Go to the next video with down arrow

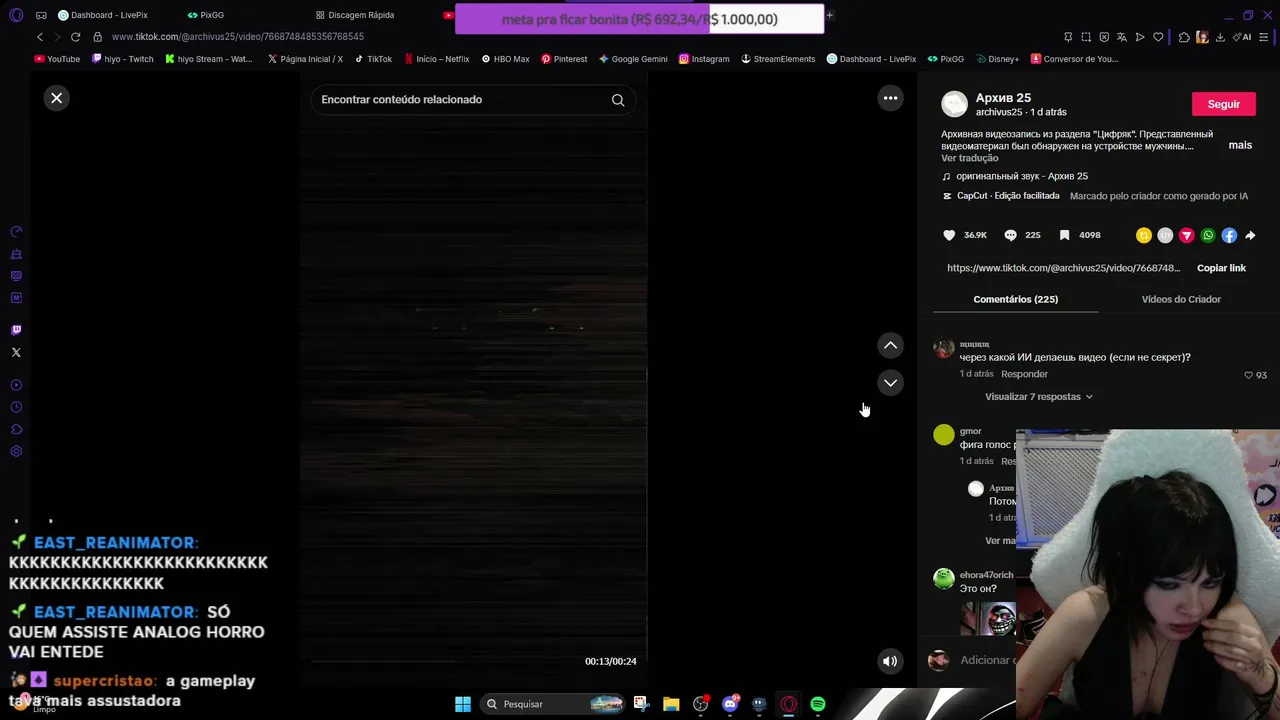click(890, 383)
